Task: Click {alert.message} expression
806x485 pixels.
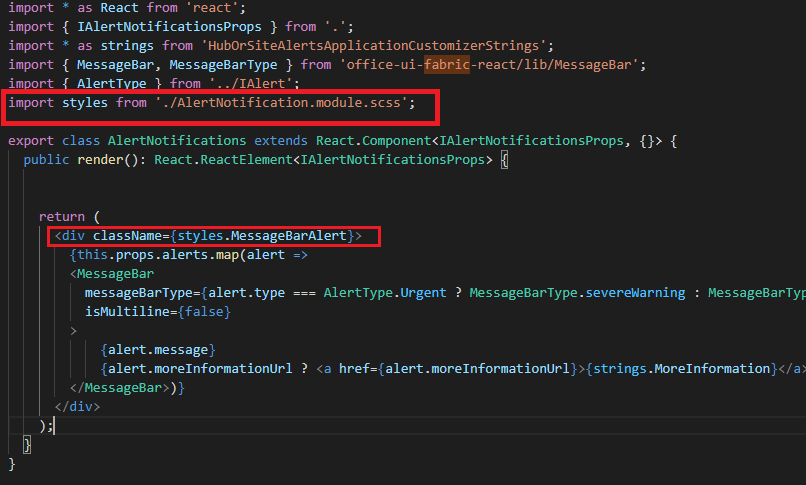Action: 158,350
